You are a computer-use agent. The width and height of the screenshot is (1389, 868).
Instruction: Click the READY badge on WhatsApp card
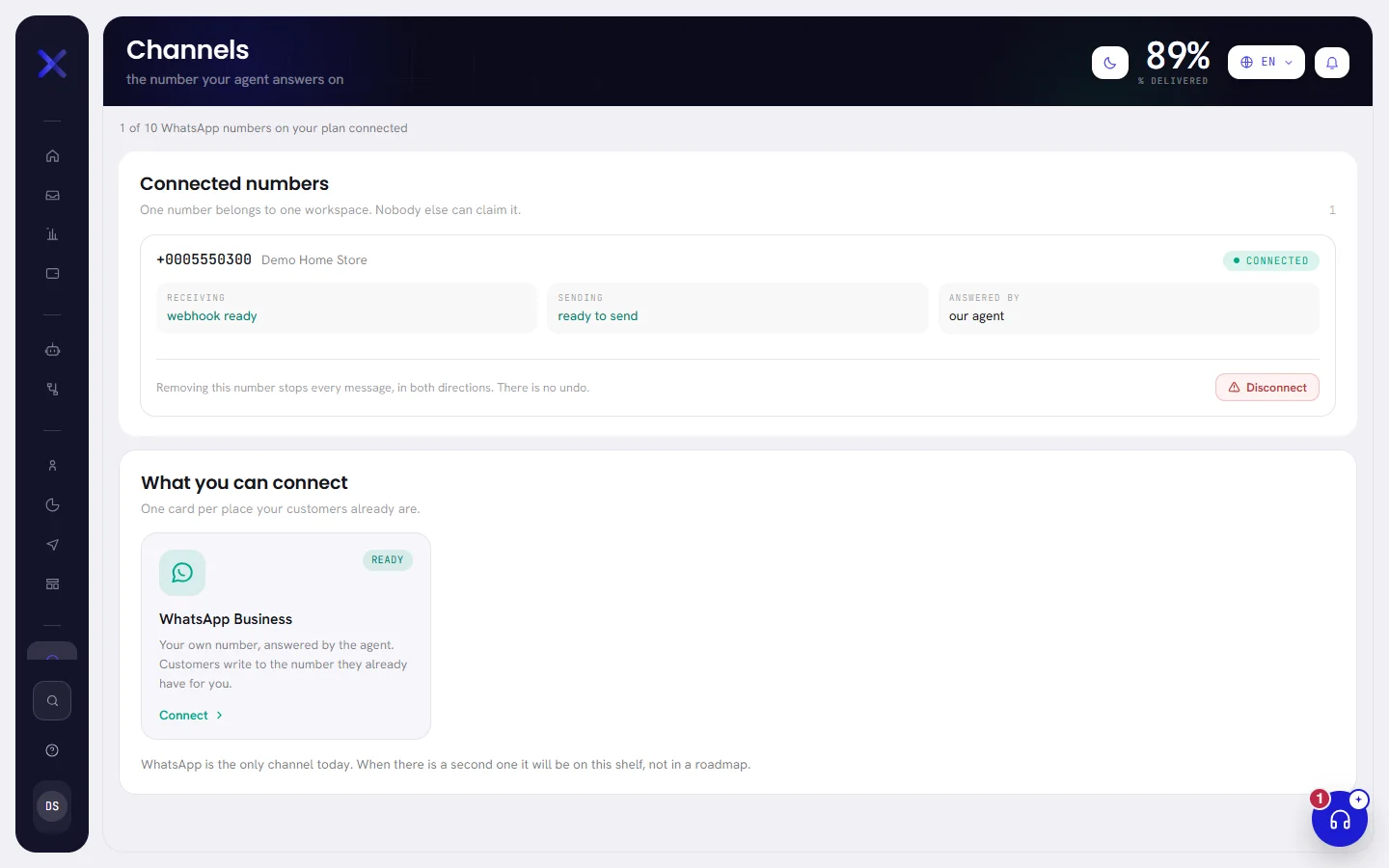click(388, 560)
